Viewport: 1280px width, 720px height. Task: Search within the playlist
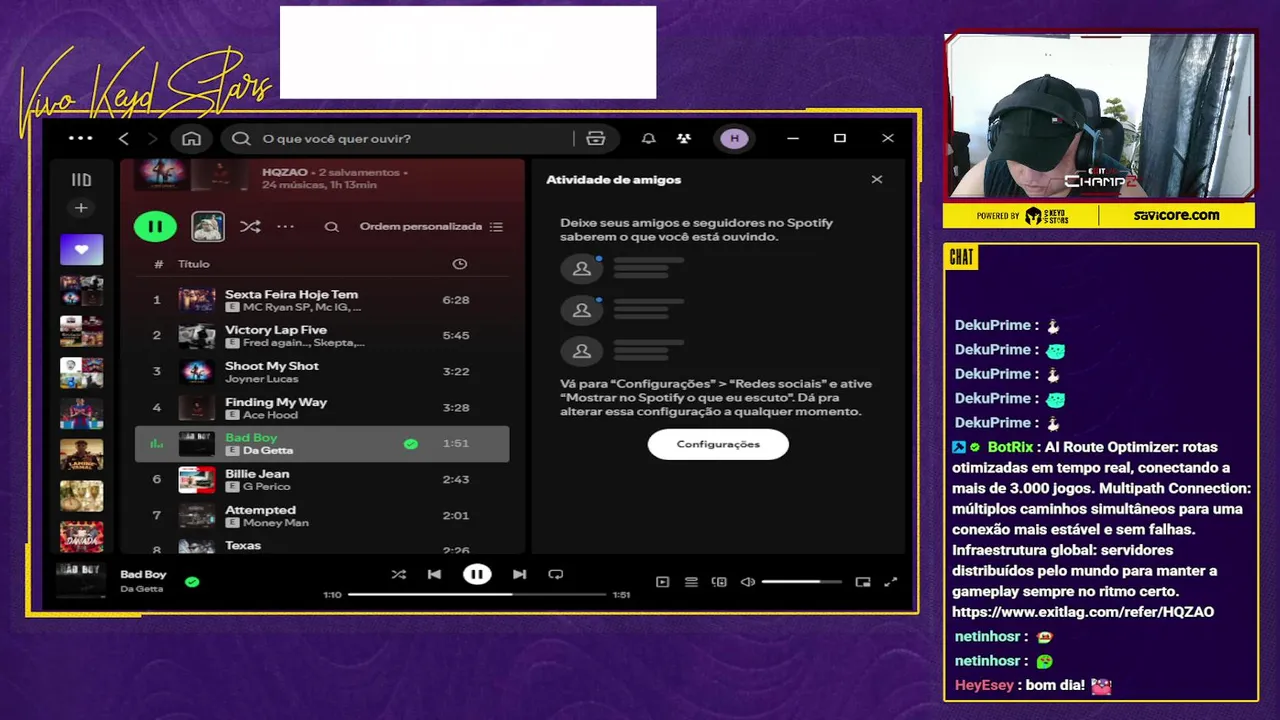tap(331, 227)
